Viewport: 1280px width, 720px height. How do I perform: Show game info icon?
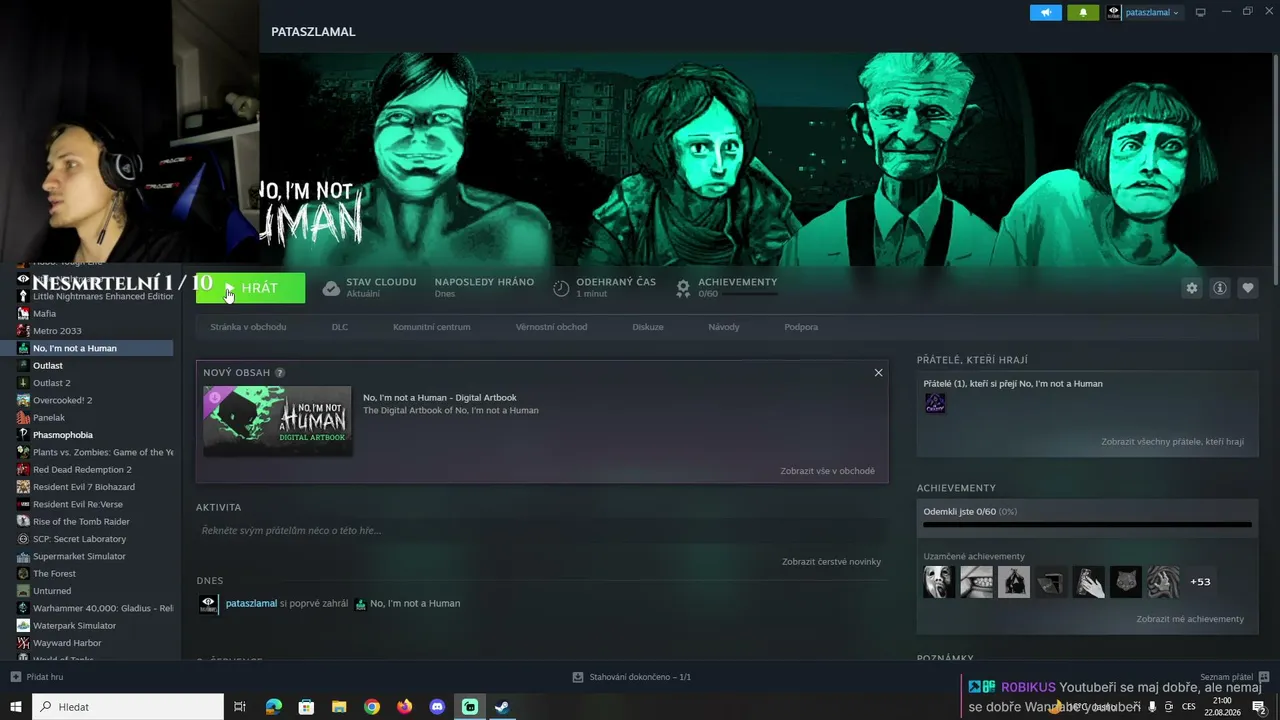(x=1220, y=288)
